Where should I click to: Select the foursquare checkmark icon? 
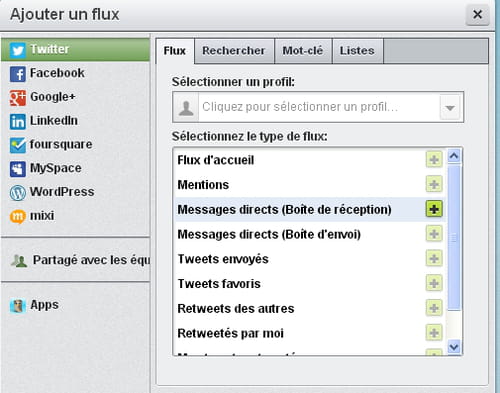pyautogui.click(x=17, y=145)
